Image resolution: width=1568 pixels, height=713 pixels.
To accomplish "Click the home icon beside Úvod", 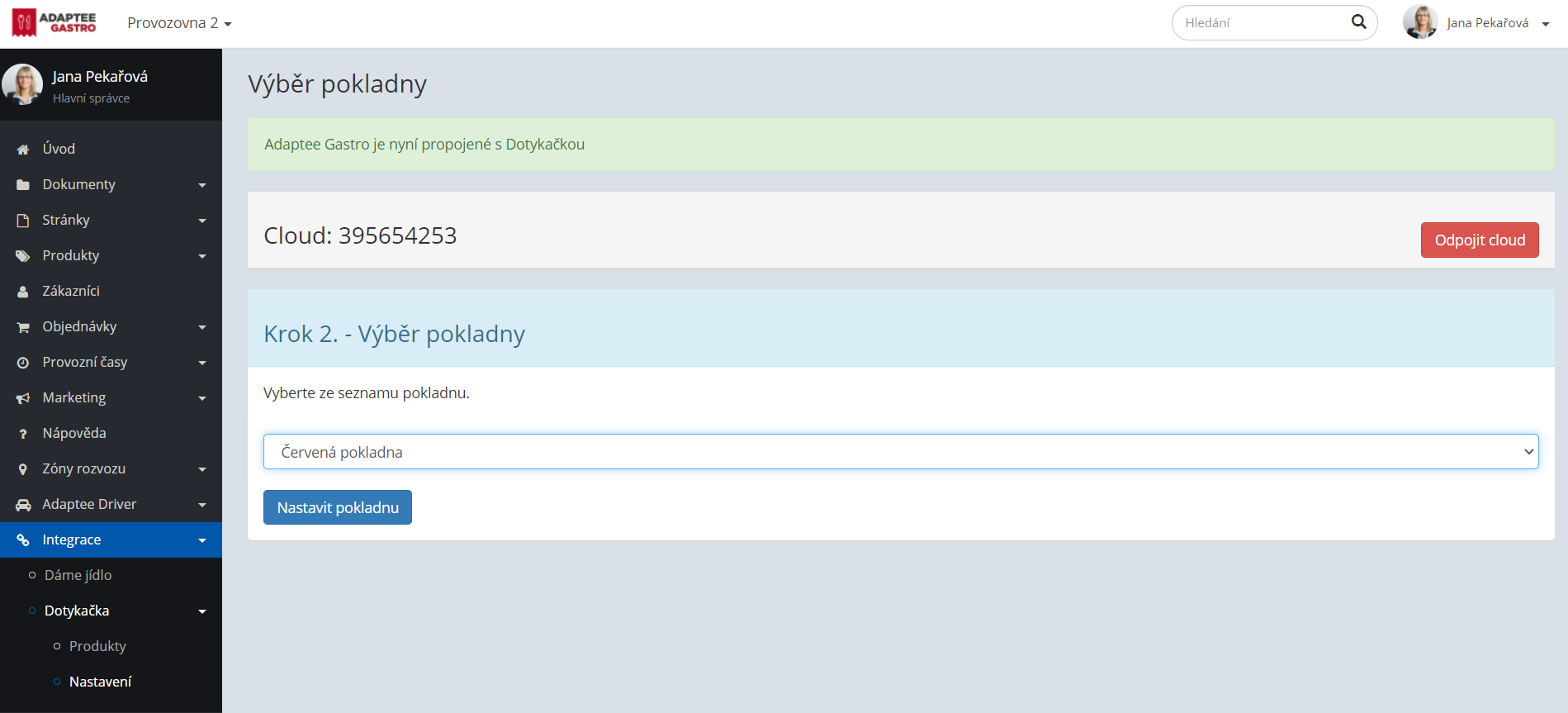I will tap(23, 150).
